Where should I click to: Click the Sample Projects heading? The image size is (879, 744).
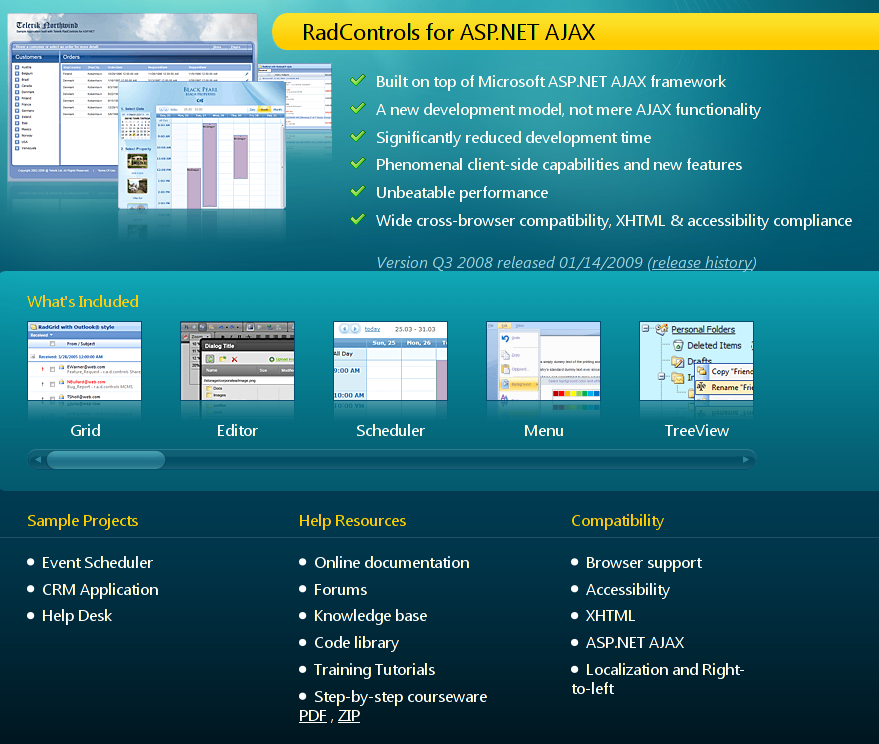tap(82, 521)
